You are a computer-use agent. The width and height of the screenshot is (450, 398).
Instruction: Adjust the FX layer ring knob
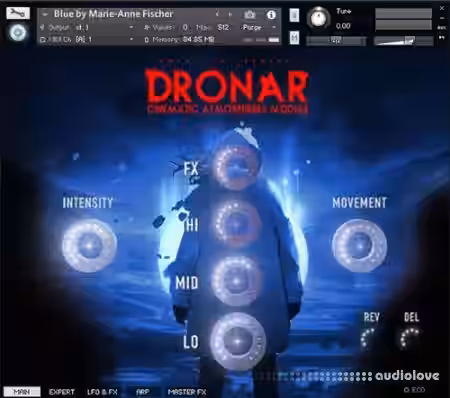point(237,167)
